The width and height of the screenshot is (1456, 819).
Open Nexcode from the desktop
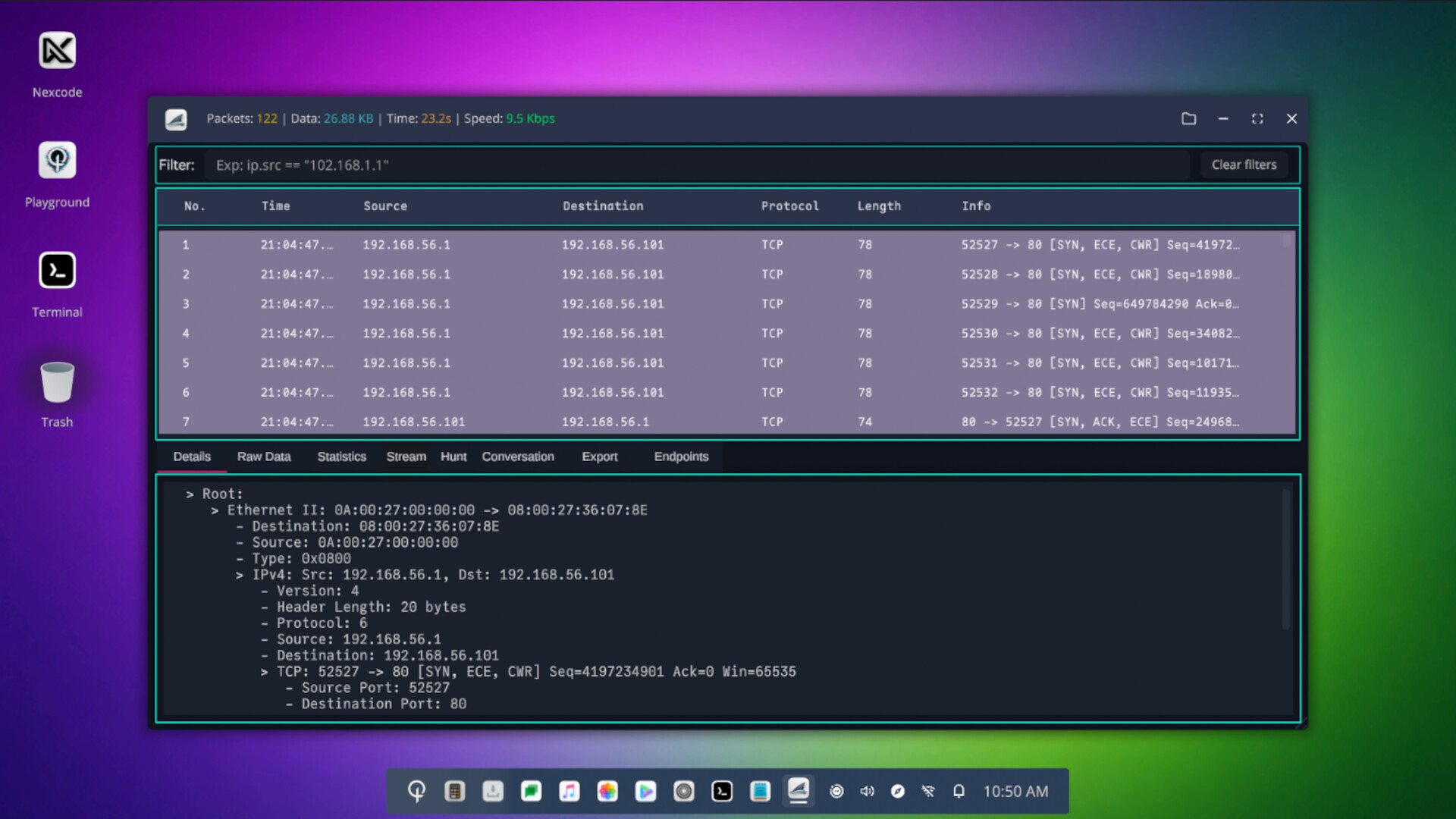(57, 50)
